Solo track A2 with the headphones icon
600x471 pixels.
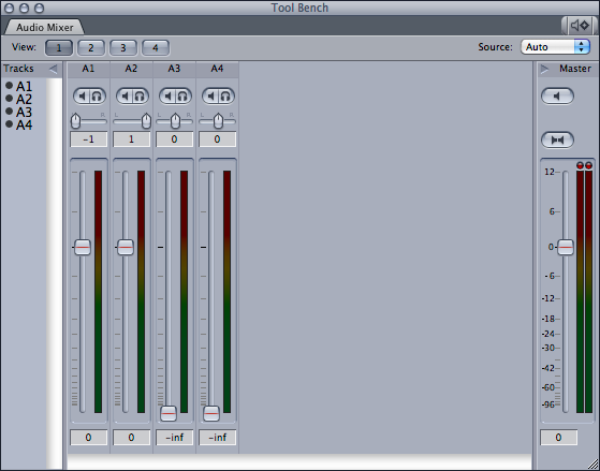pyautogui.click(x=140, y=96)
